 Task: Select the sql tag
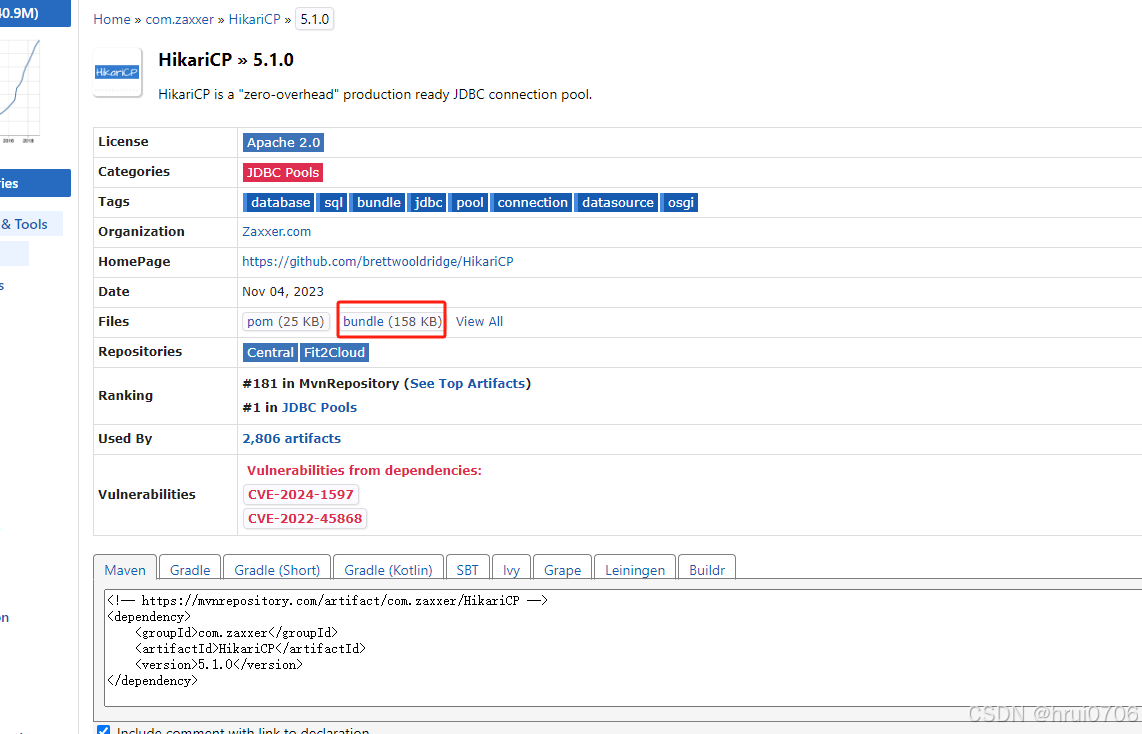pyautogui.click(x=333, y=202)
